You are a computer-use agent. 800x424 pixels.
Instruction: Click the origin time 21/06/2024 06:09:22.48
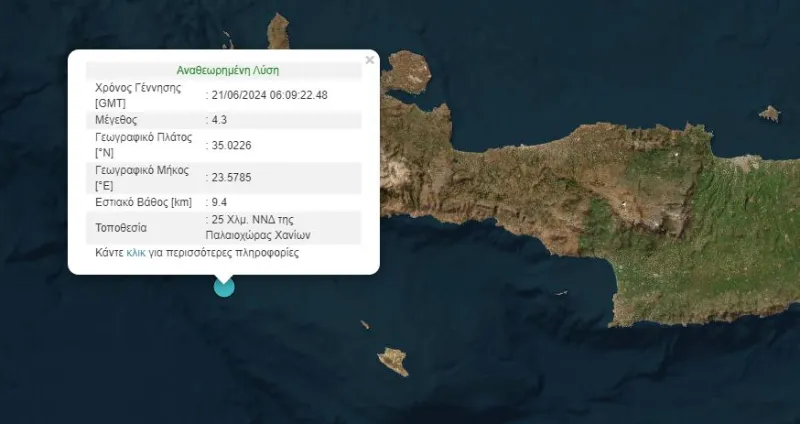[x=269, y=95]
